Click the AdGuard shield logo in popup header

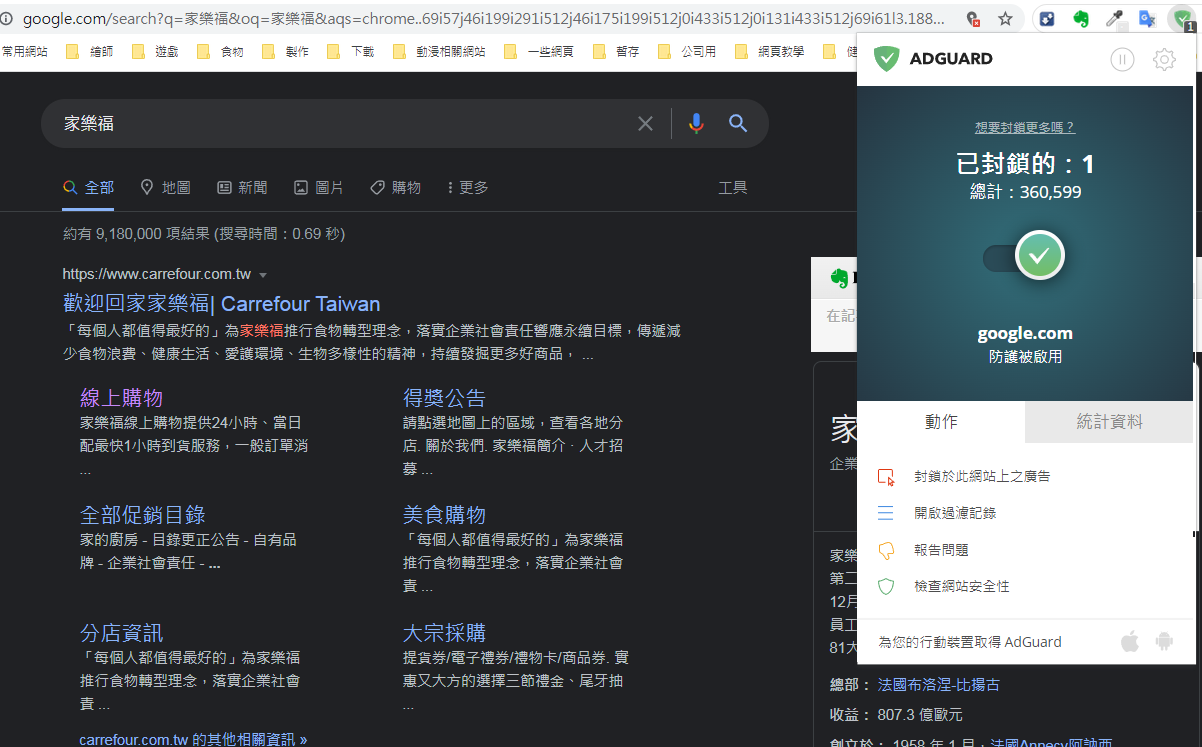[x=887, y=59]
